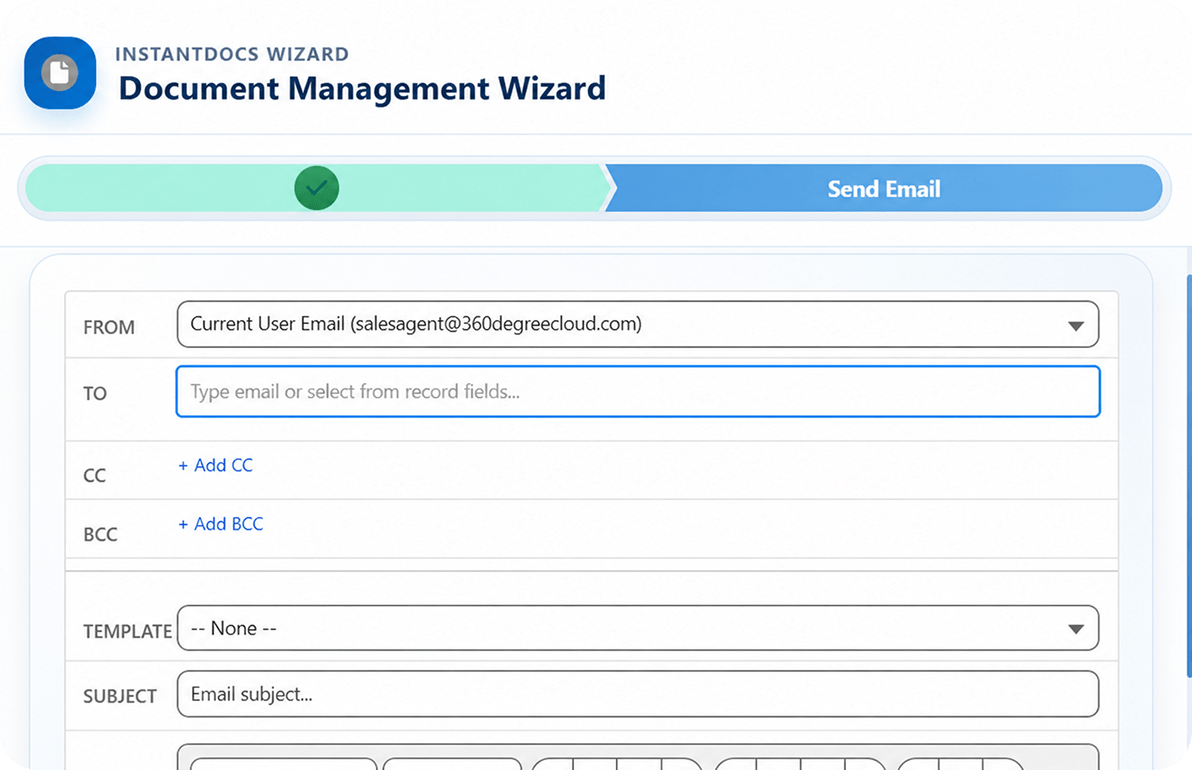The height and width of the screenshot is (770, 1192).
Task: Click the Document Management Wizard heading
Action: 362,88
